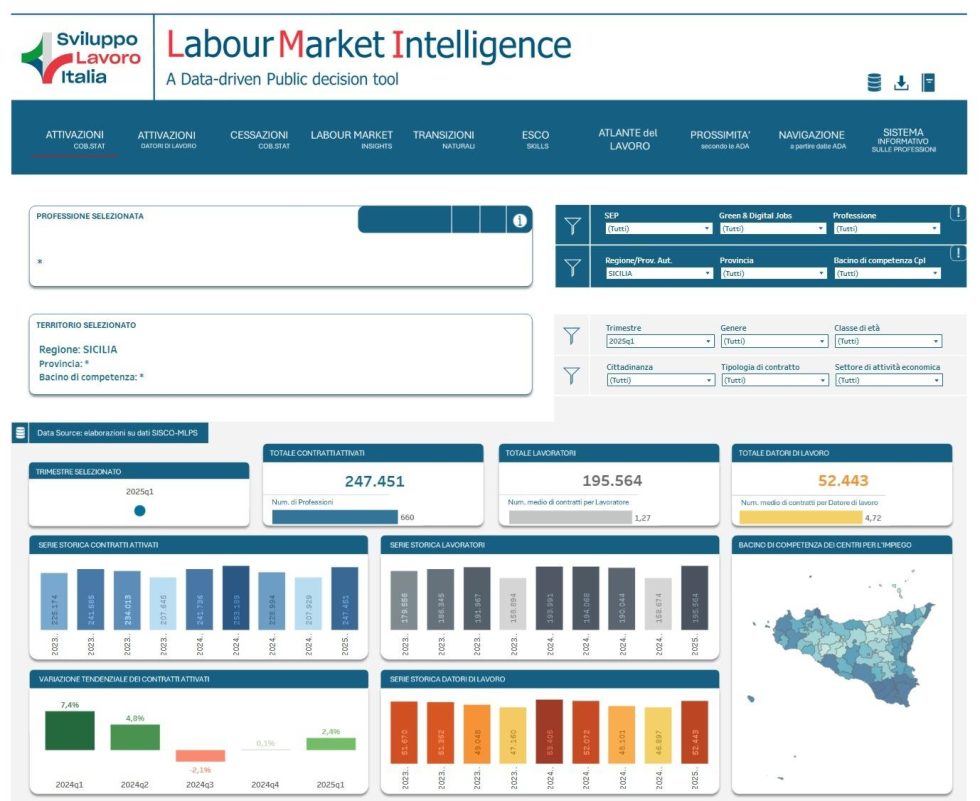Expand the Trimestre dropdown

point(658,341)
